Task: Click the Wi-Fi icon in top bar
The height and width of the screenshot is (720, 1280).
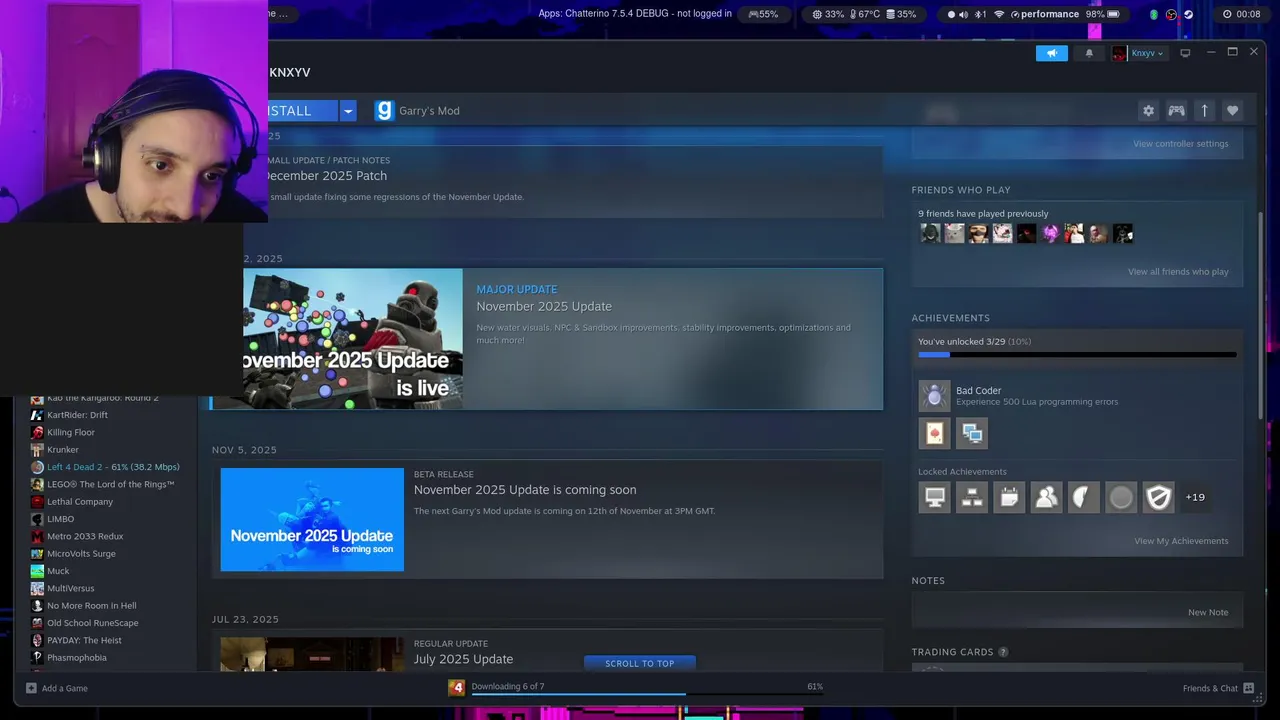Action: [x=998, y=14]
